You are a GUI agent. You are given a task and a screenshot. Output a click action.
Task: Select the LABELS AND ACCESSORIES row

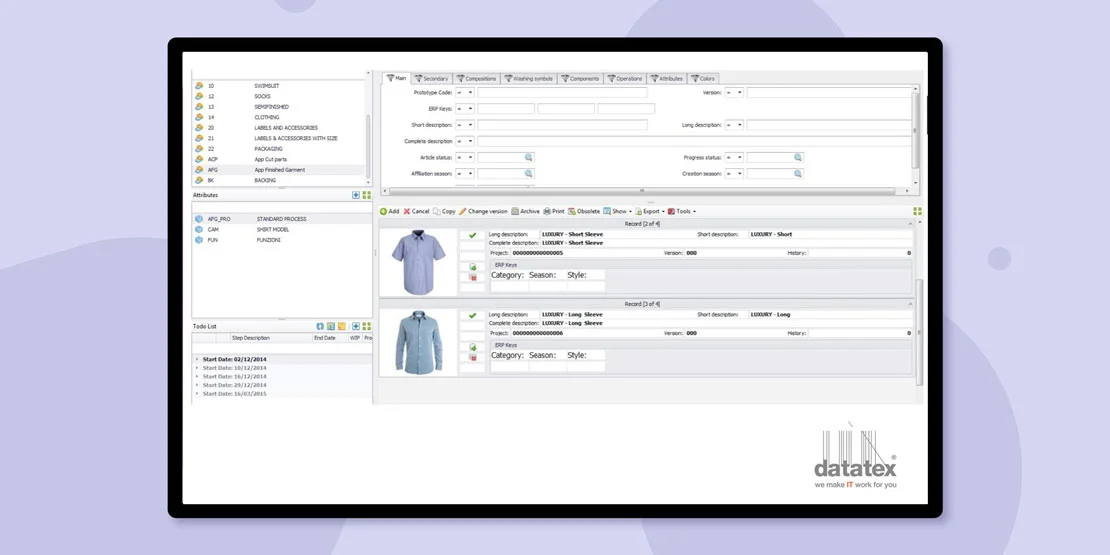(279, 128)
